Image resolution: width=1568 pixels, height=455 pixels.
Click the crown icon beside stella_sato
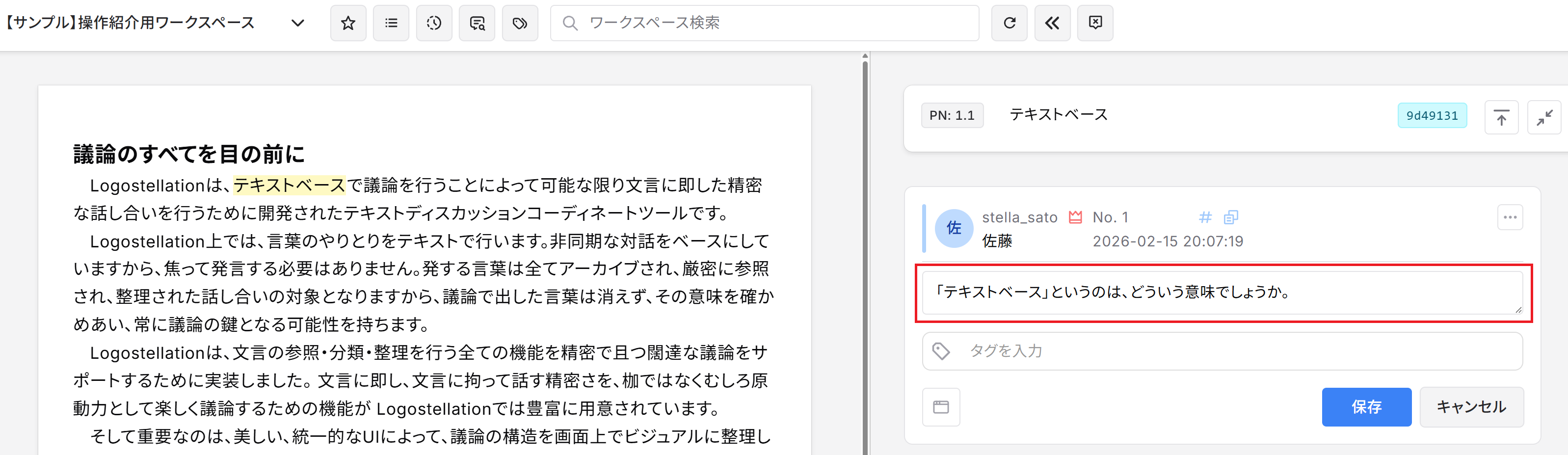pyautogui.click(x=1076, y=217)
